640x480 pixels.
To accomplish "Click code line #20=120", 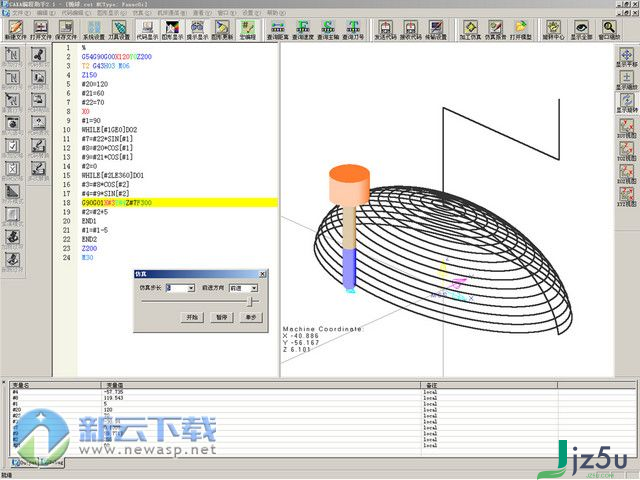I will click(x=95, y=84).
